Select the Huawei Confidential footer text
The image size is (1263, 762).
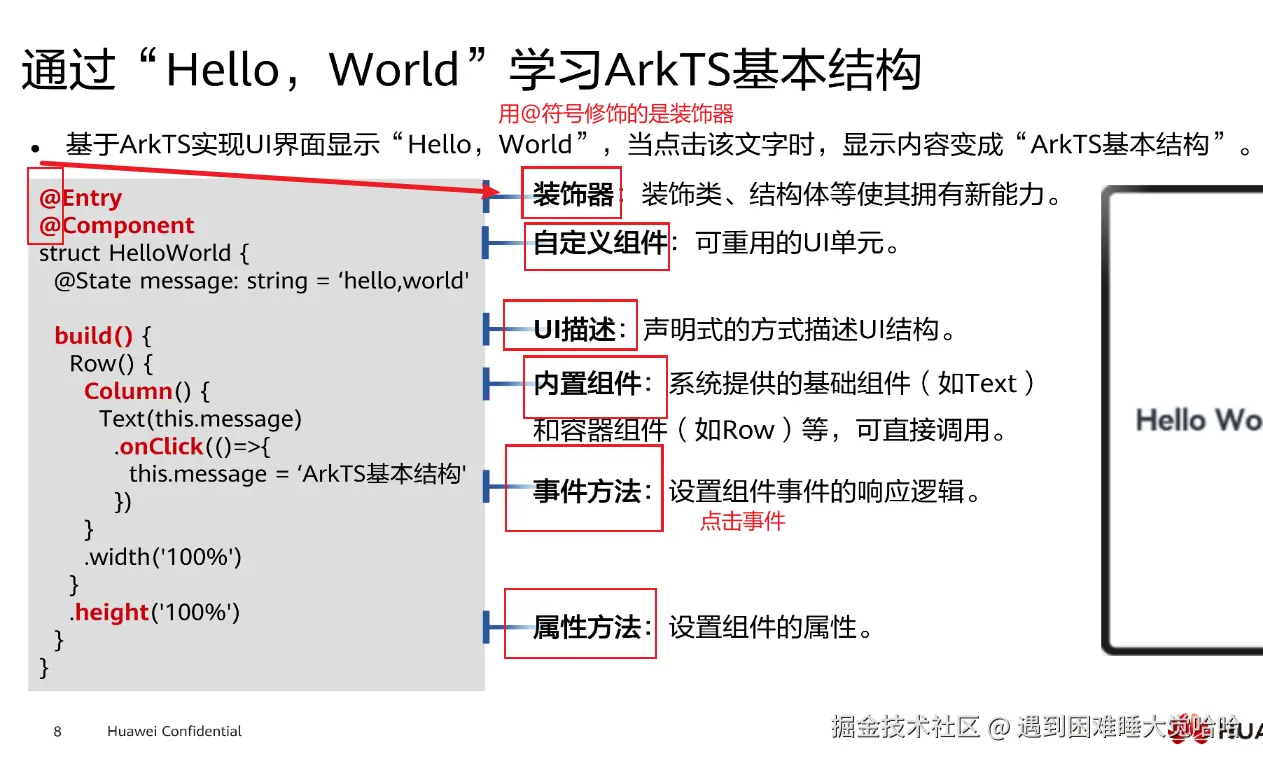(174, 731)
